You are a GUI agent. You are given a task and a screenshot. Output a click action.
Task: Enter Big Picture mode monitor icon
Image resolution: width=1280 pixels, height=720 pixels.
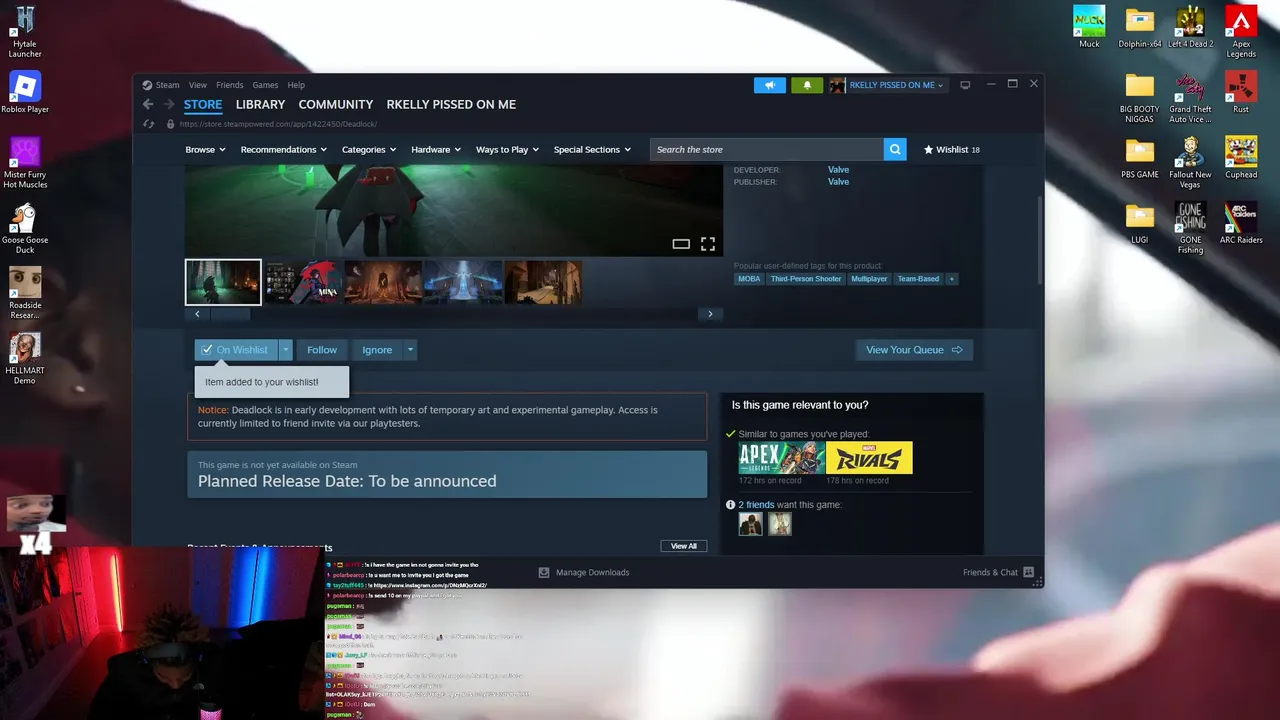(965, 85)
